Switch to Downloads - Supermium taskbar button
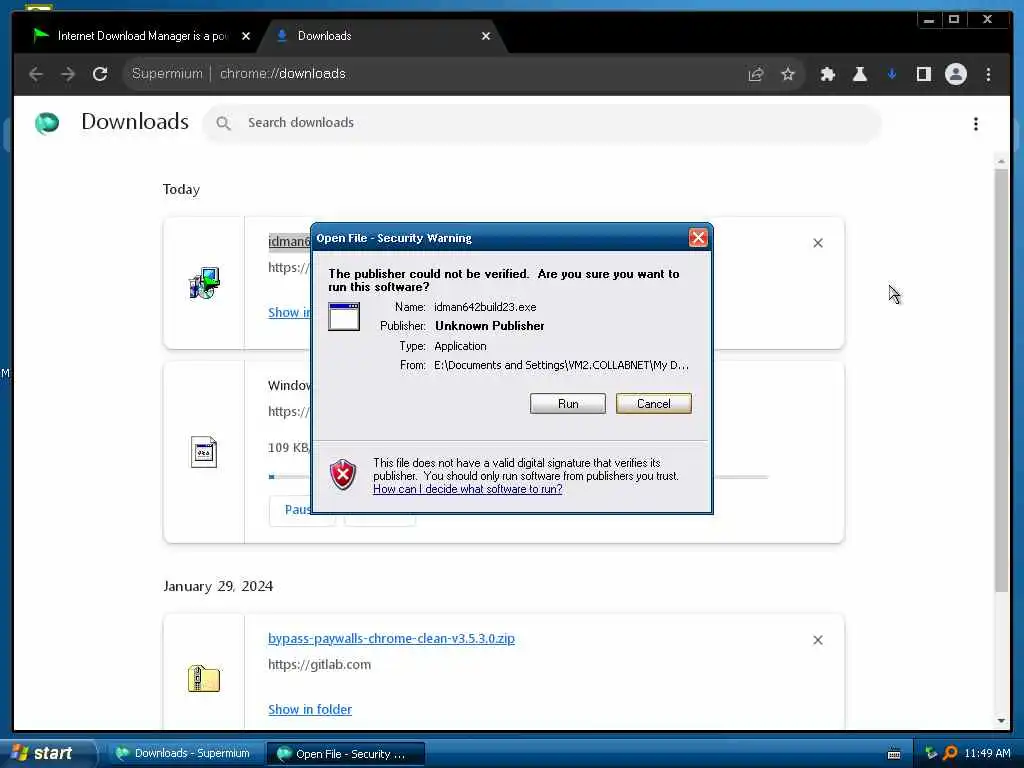Viewport: 1024px width, 768px height. point(183,754)
